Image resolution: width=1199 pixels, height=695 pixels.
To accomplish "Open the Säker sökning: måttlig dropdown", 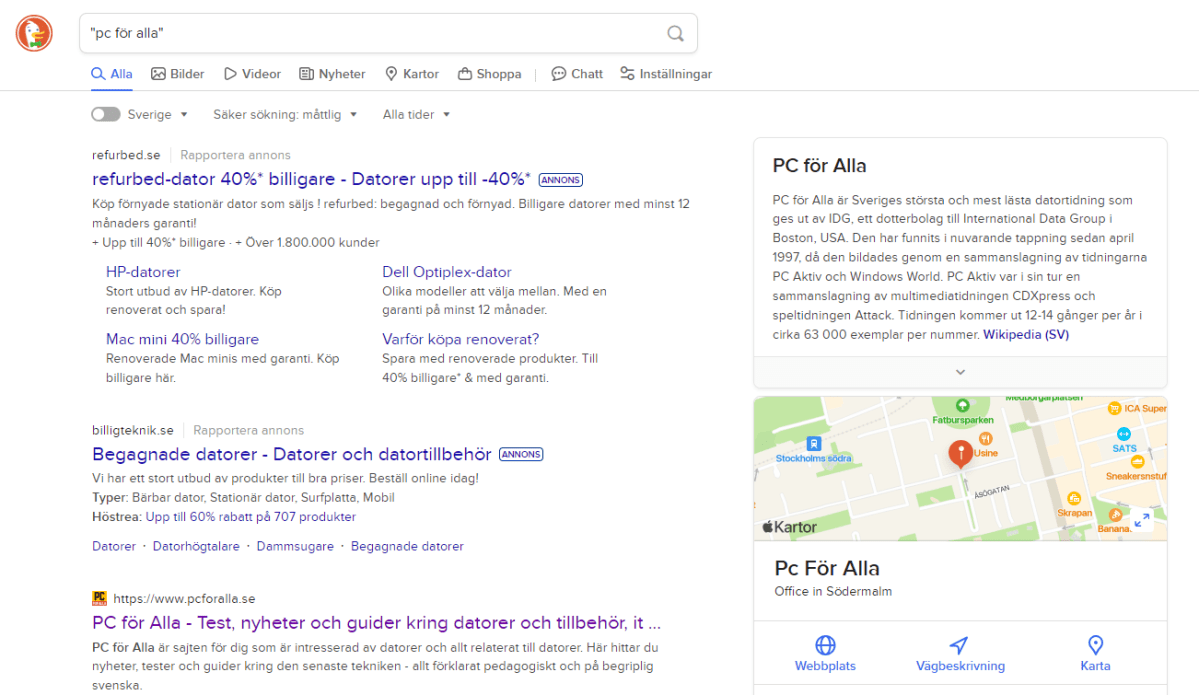I will tap(285, 114).
